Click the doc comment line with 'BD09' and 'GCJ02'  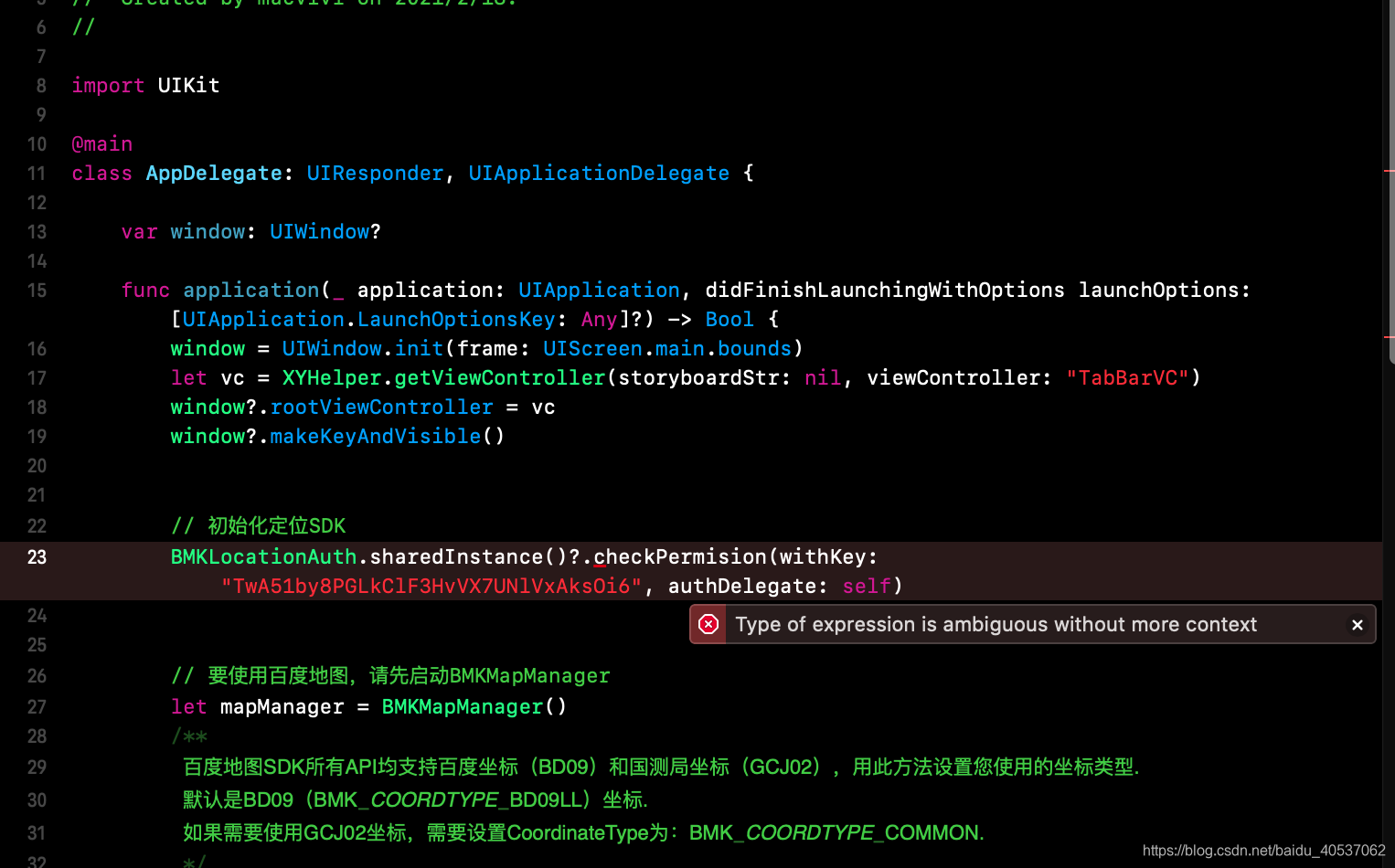(x=661, y=767)
